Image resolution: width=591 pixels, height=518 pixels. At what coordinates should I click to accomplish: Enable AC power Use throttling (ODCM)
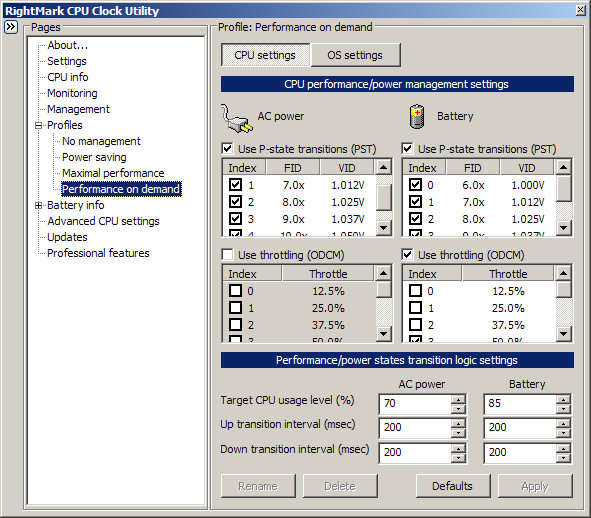click(x=227, y=255)
